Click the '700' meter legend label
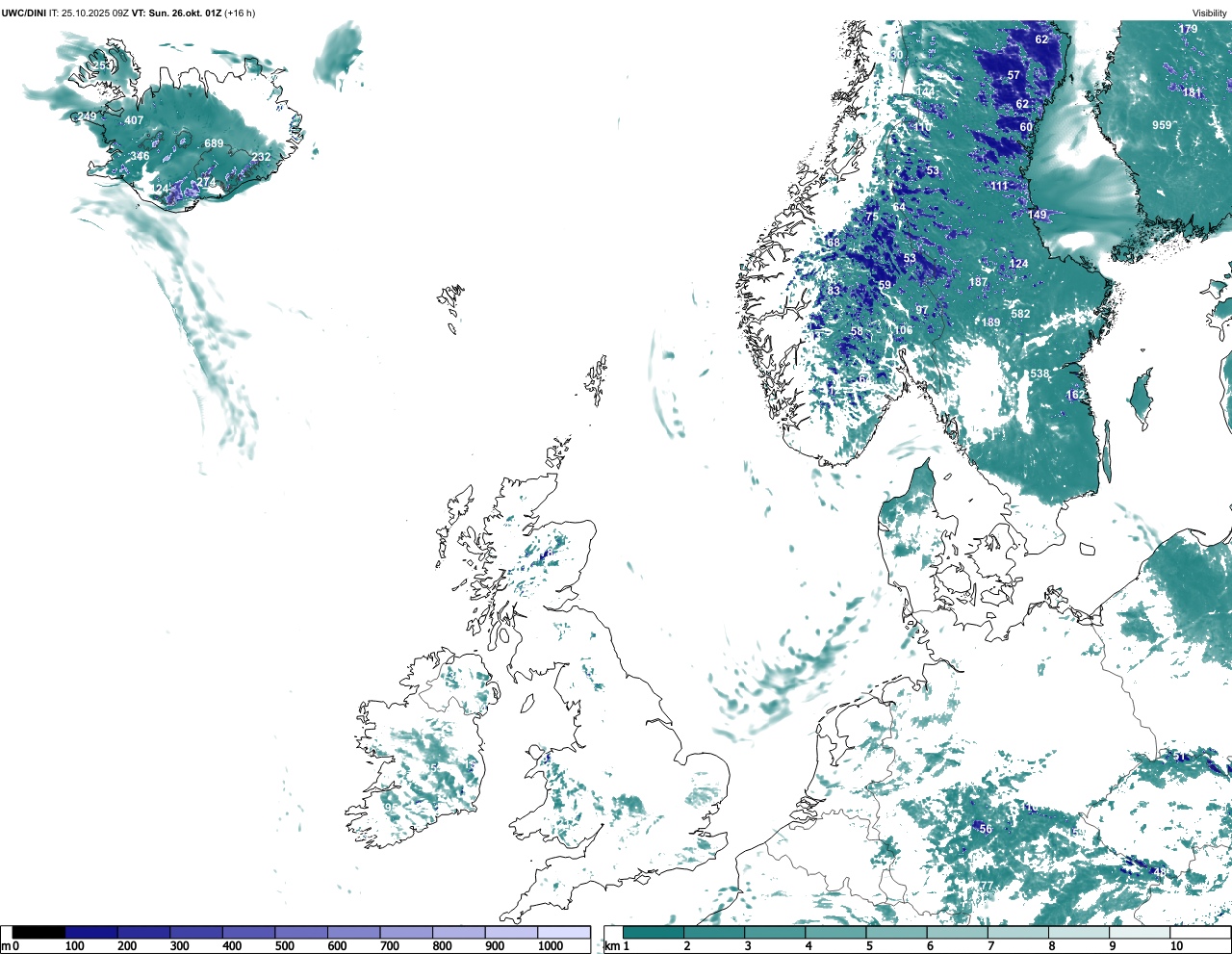Viewport: 1232px width, 954px height. pos(390,946)
